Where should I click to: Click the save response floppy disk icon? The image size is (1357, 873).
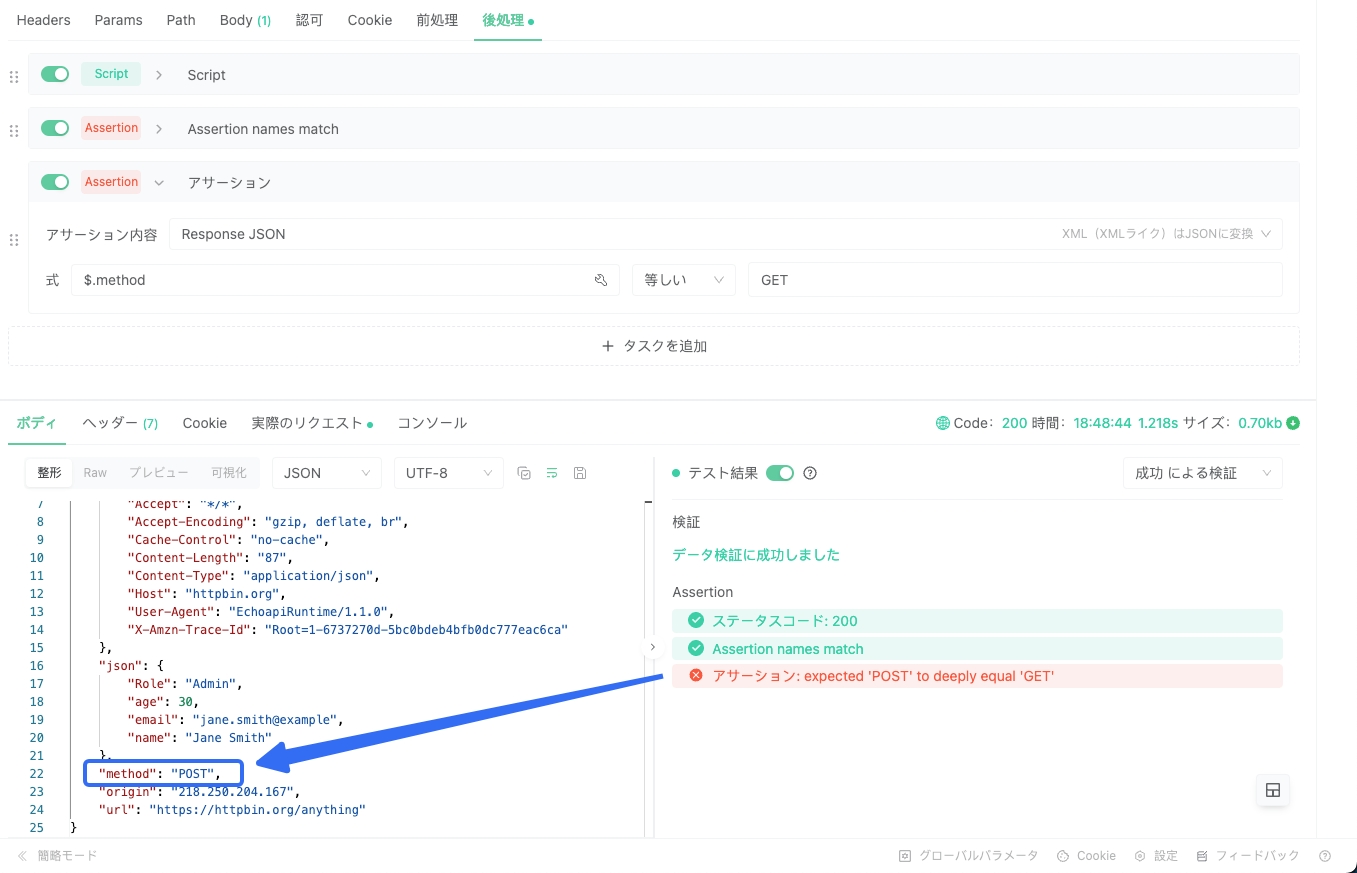point(580,473)
